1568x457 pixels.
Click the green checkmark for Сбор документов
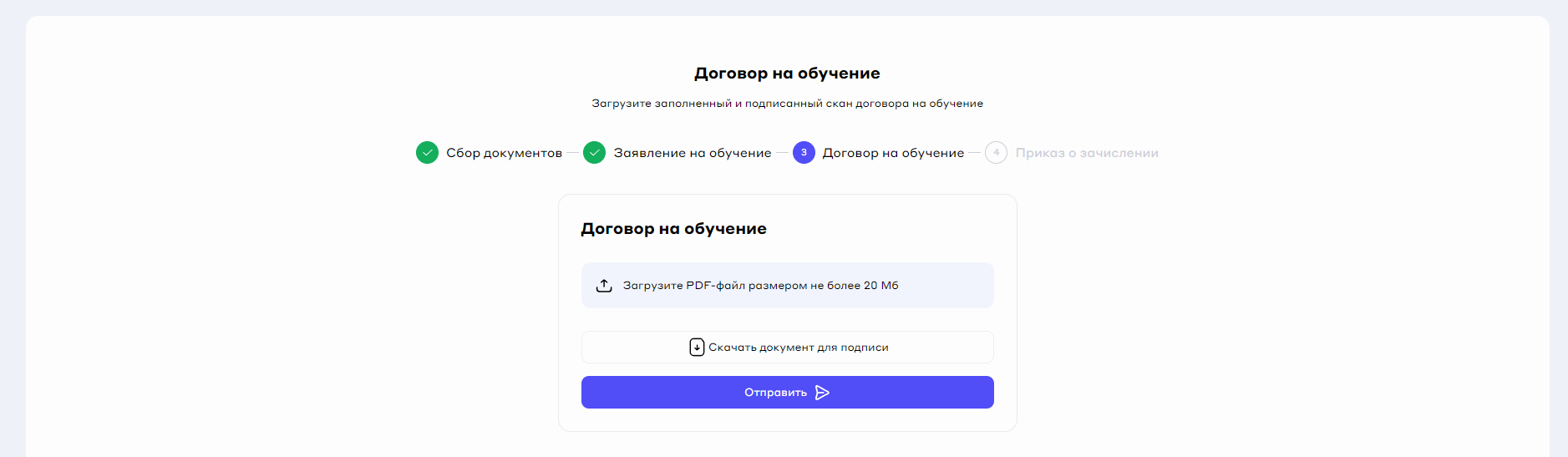427,153
